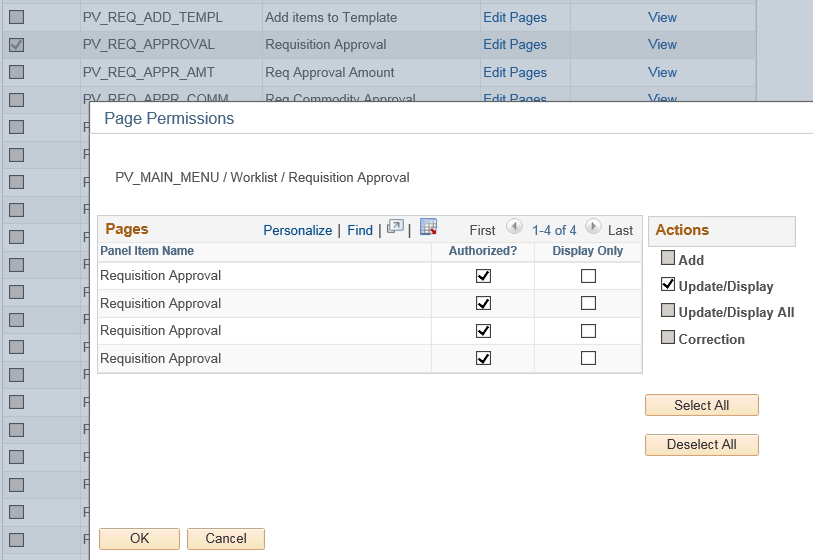Check the Correction action checkbox
The height and width of the screenshot is (560, 813).
(668, 338)
